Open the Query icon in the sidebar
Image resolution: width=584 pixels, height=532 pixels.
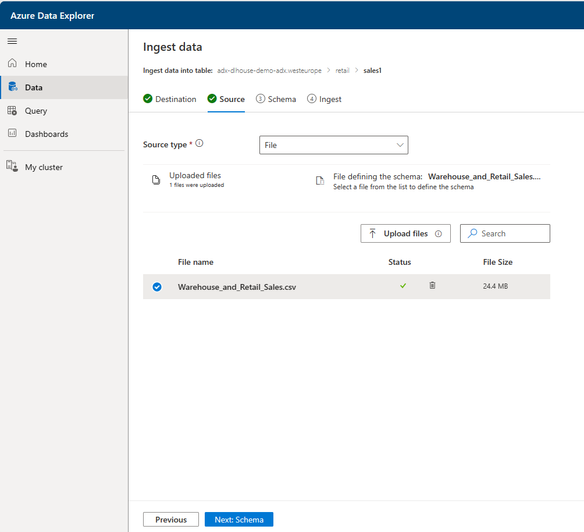pyautogui.click(x=12, y=110)
